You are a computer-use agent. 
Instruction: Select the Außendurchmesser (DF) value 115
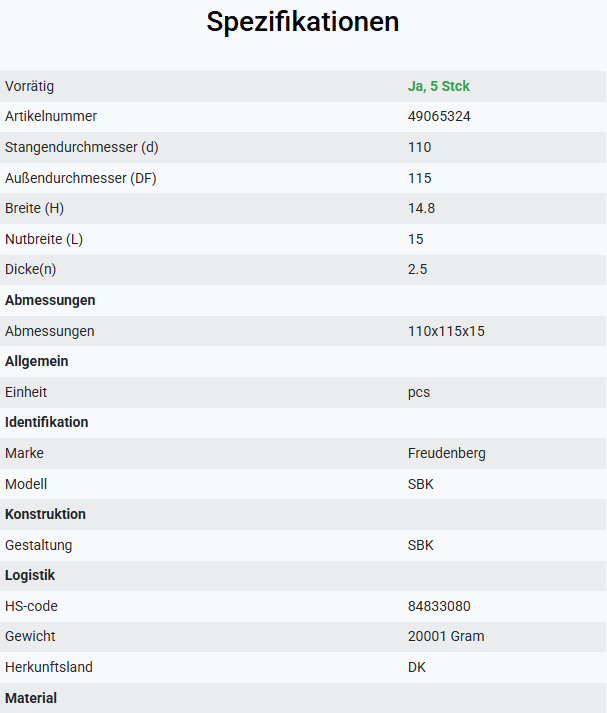(420, 178)
